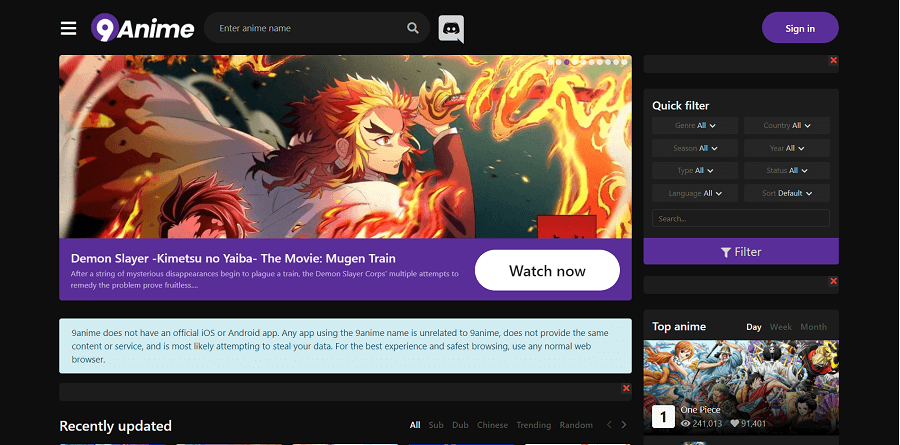Show next Recently updated page arrow

(624, 425)
